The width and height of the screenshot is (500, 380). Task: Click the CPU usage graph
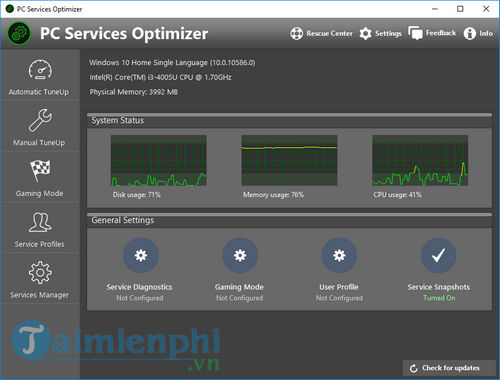[420, 160]
